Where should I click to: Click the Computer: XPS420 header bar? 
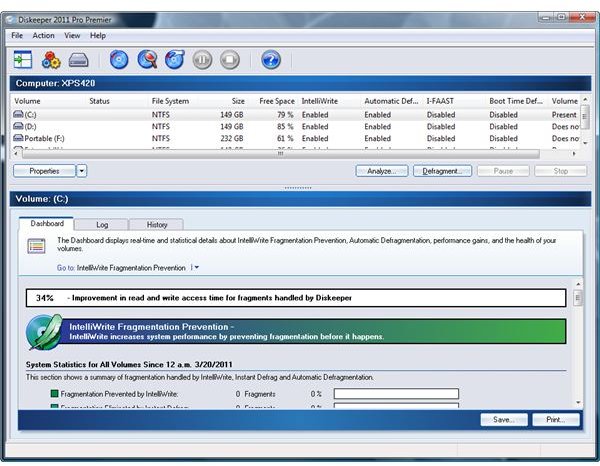(300, 83)
